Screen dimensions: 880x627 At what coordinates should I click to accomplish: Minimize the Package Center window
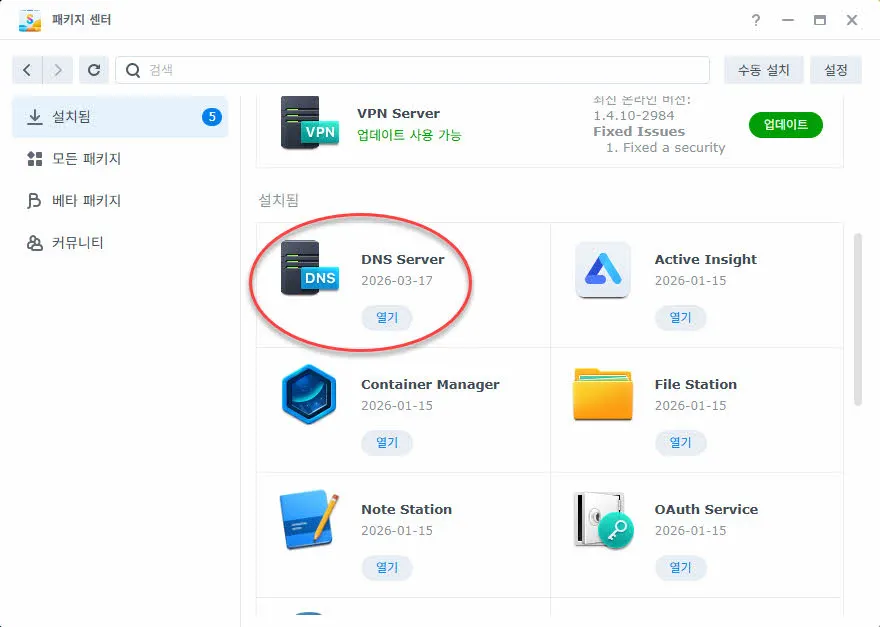coord(788,20)
